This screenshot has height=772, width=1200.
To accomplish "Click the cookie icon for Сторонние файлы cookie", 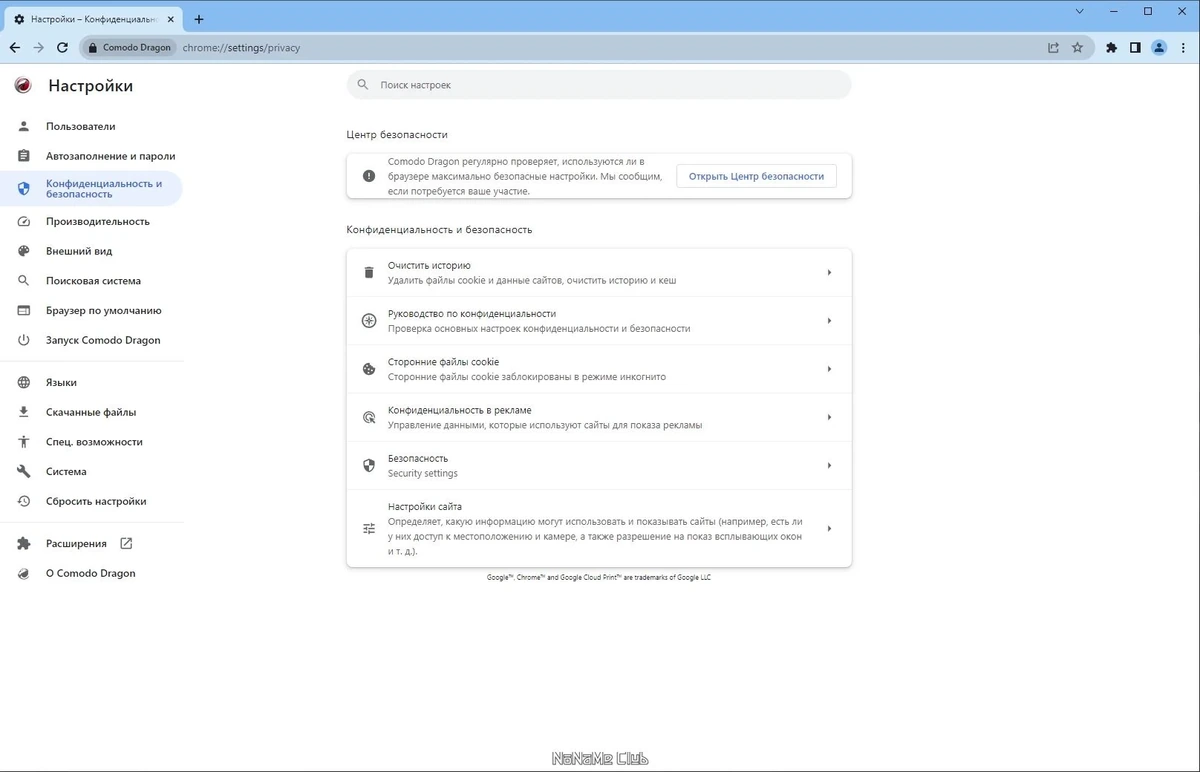I will [x=368, y=369].
